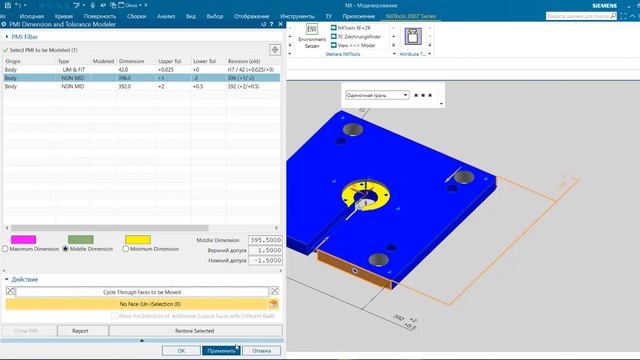
Task: Click View <=> Model tool
Action: (353, 45)
